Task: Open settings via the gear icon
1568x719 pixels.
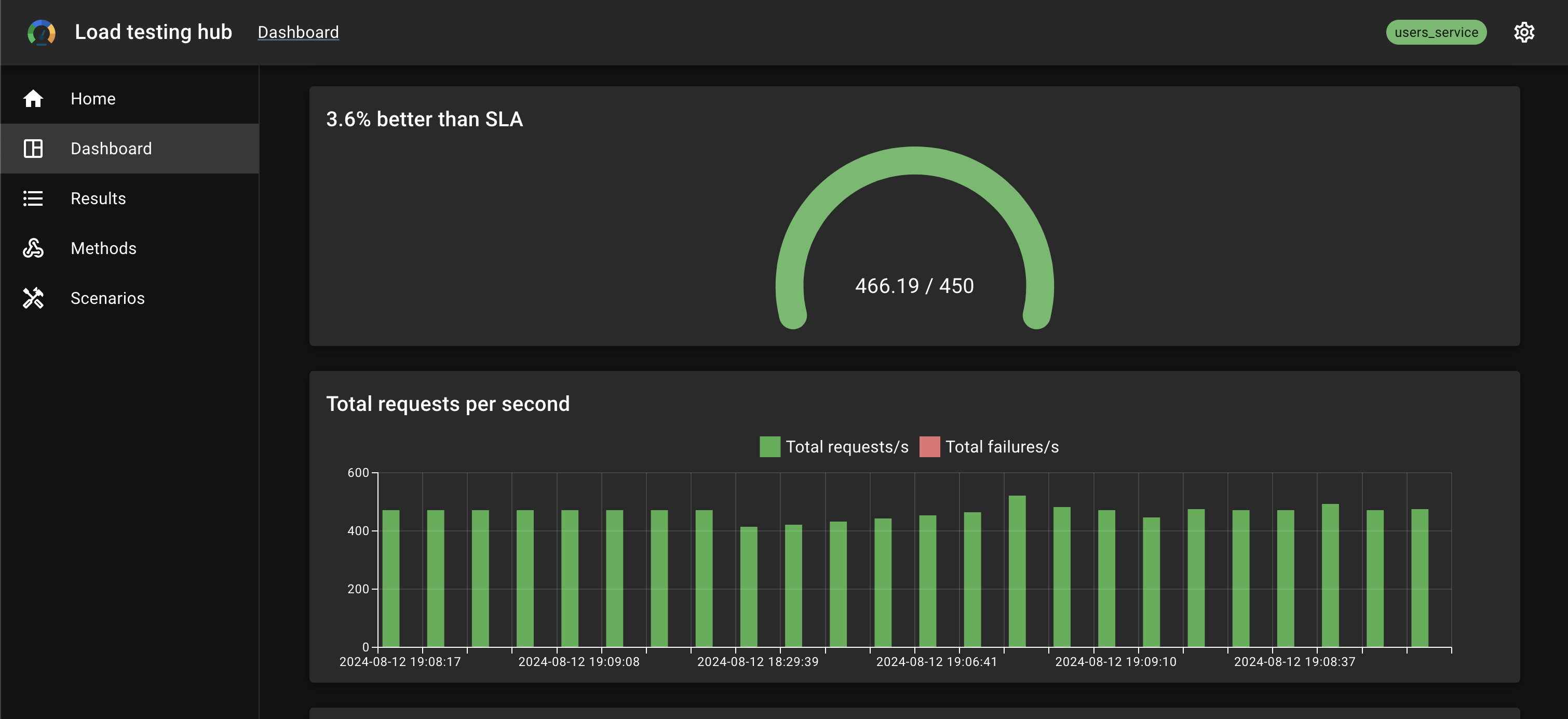Action: tap(1523, 32)
